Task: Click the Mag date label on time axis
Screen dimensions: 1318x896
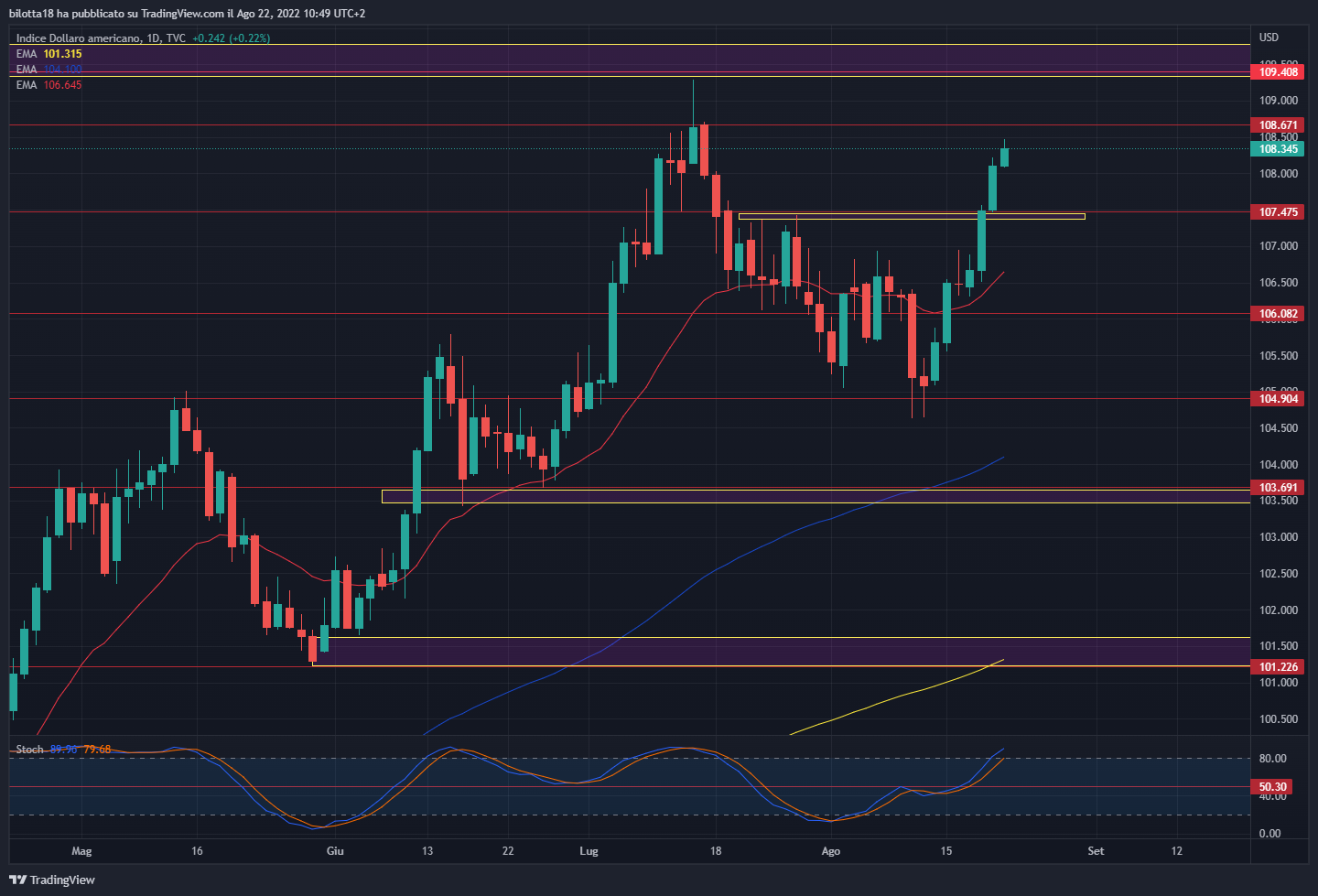Action: (81, 851)
